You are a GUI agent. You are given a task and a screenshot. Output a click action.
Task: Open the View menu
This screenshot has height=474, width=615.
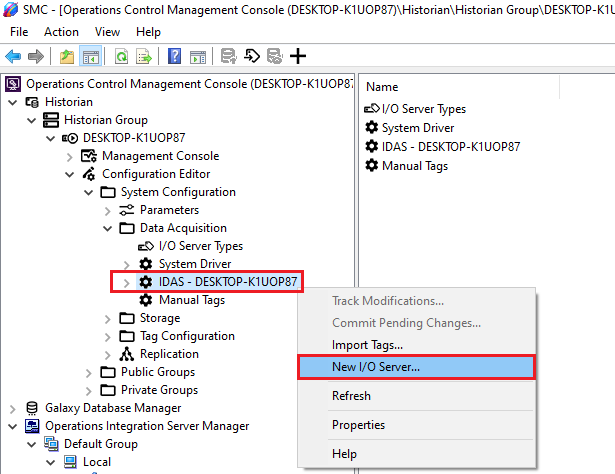[x=107, y=32]
